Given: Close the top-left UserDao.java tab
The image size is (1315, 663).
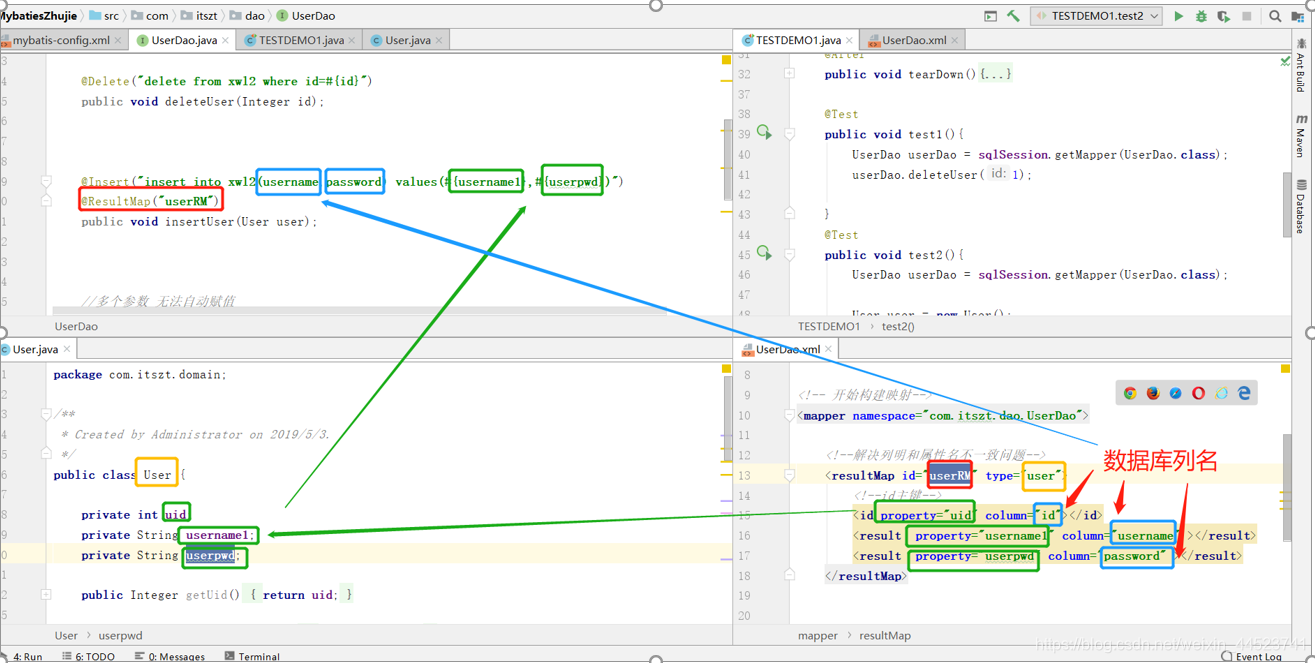Looking at the screenshot, I should [225, 41].
